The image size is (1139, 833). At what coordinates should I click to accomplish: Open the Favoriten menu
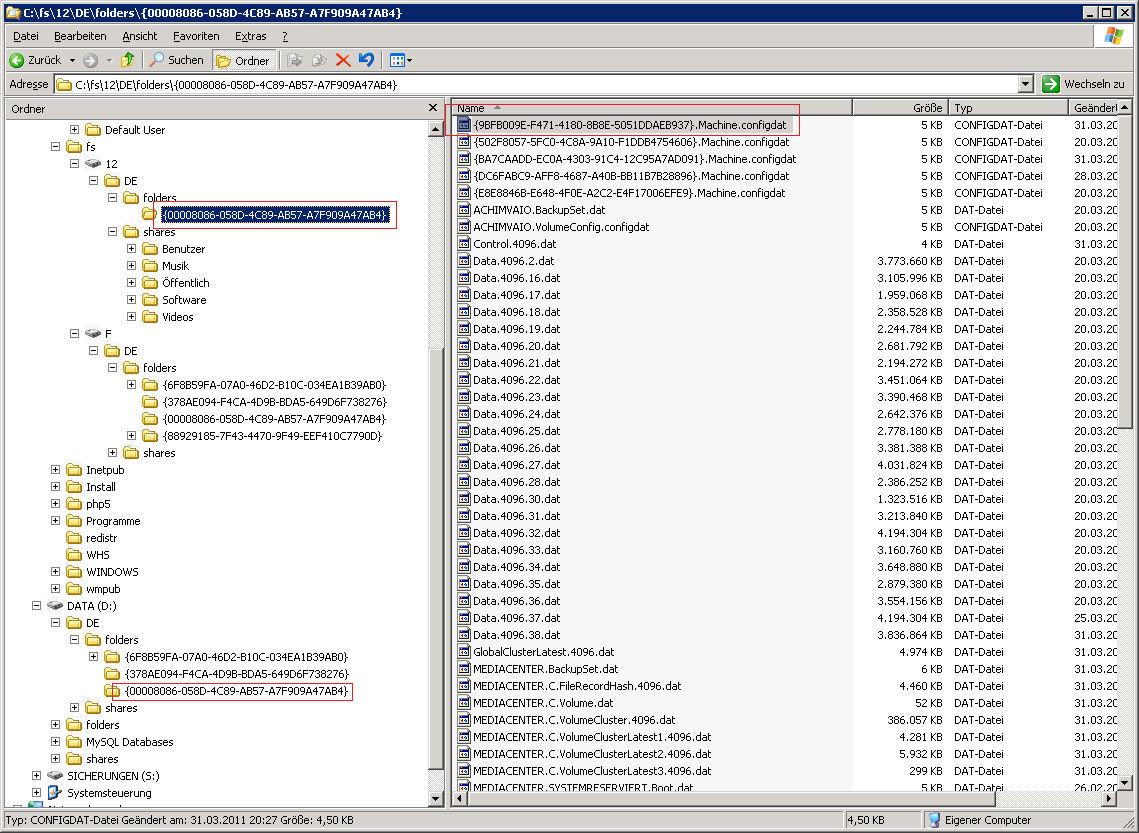click(x=196, y=36)
